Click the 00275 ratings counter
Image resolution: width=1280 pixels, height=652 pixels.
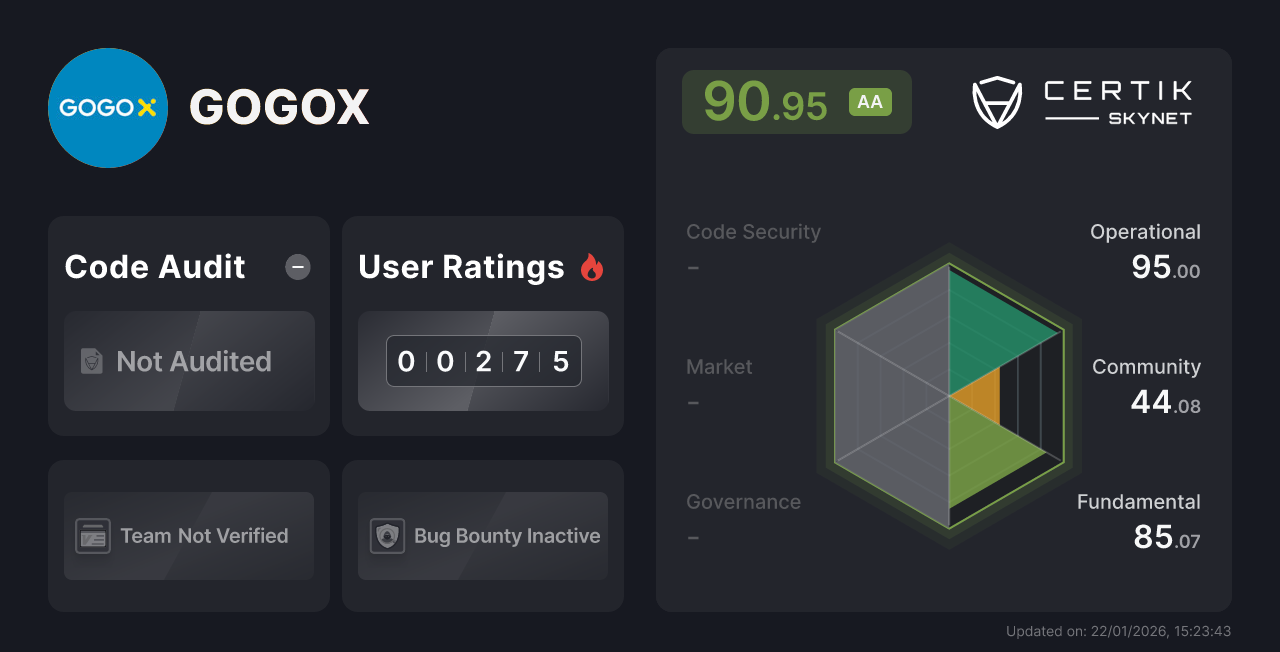click(x=483, y=361)
